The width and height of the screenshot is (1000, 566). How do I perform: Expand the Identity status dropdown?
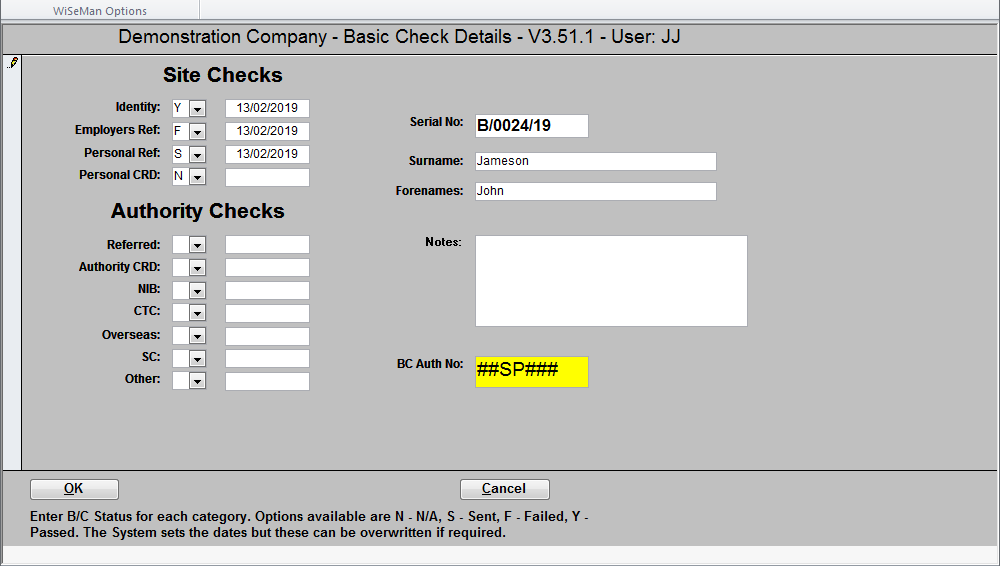point(197,108)
